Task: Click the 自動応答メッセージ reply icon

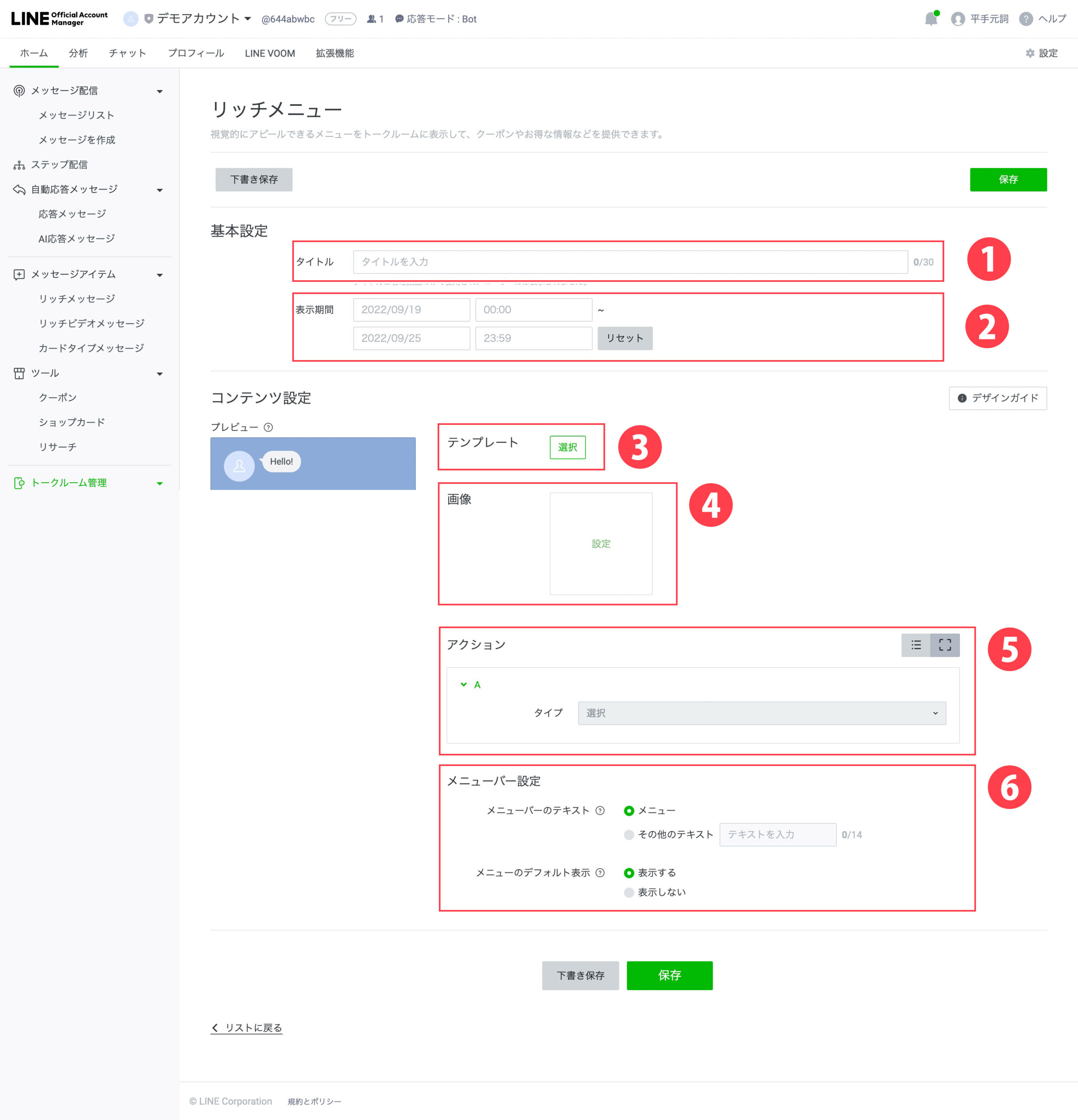Action: pos(19,190)
